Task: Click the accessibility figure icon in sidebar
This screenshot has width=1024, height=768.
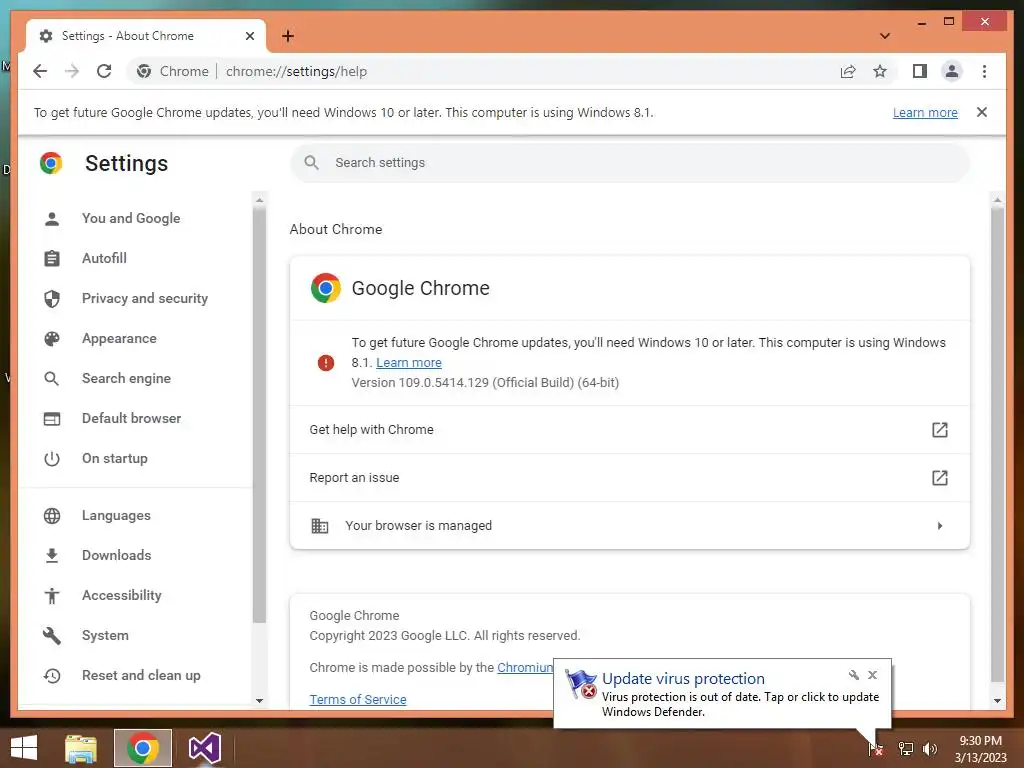Action: point(52,596)
